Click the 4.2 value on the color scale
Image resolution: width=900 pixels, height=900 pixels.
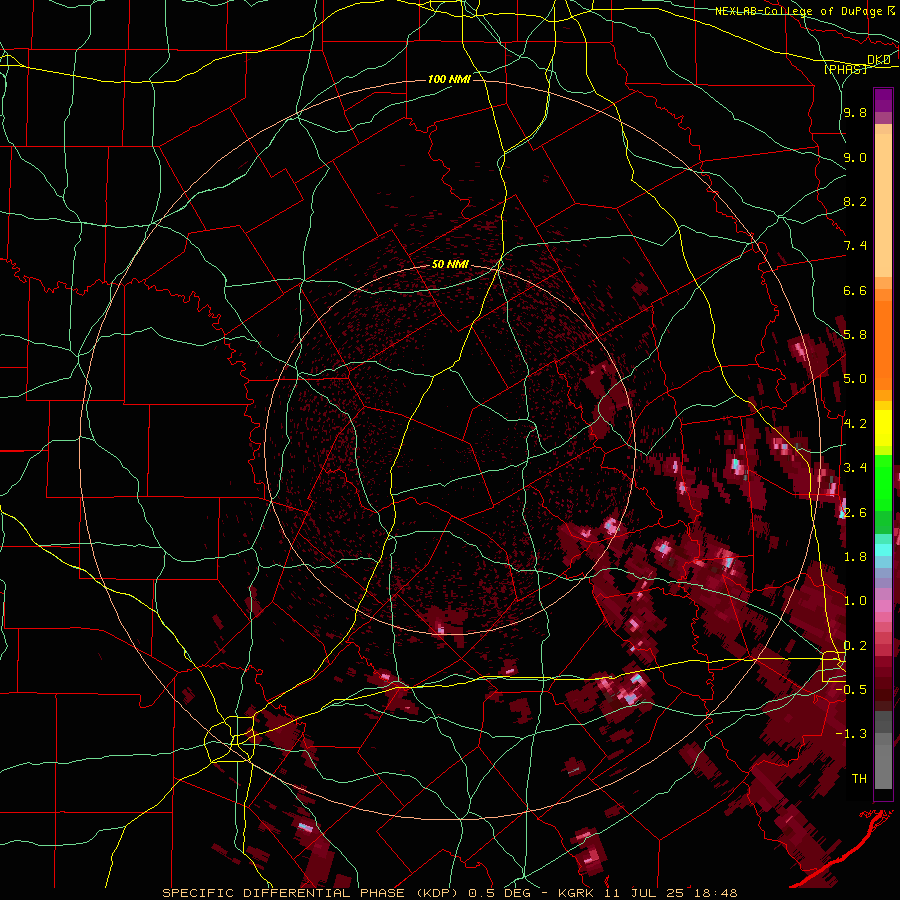[855, 424]
